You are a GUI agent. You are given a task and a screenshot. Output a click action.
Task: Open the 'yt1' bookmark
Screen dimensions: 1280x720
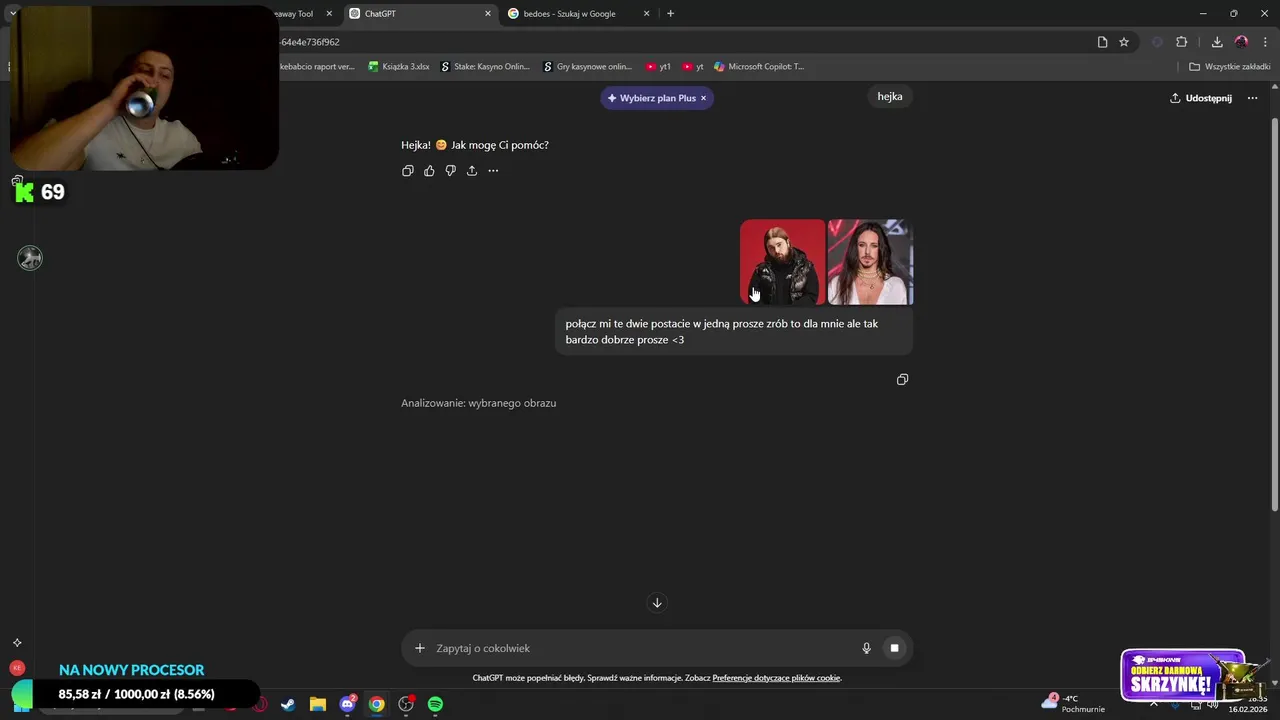658,67
